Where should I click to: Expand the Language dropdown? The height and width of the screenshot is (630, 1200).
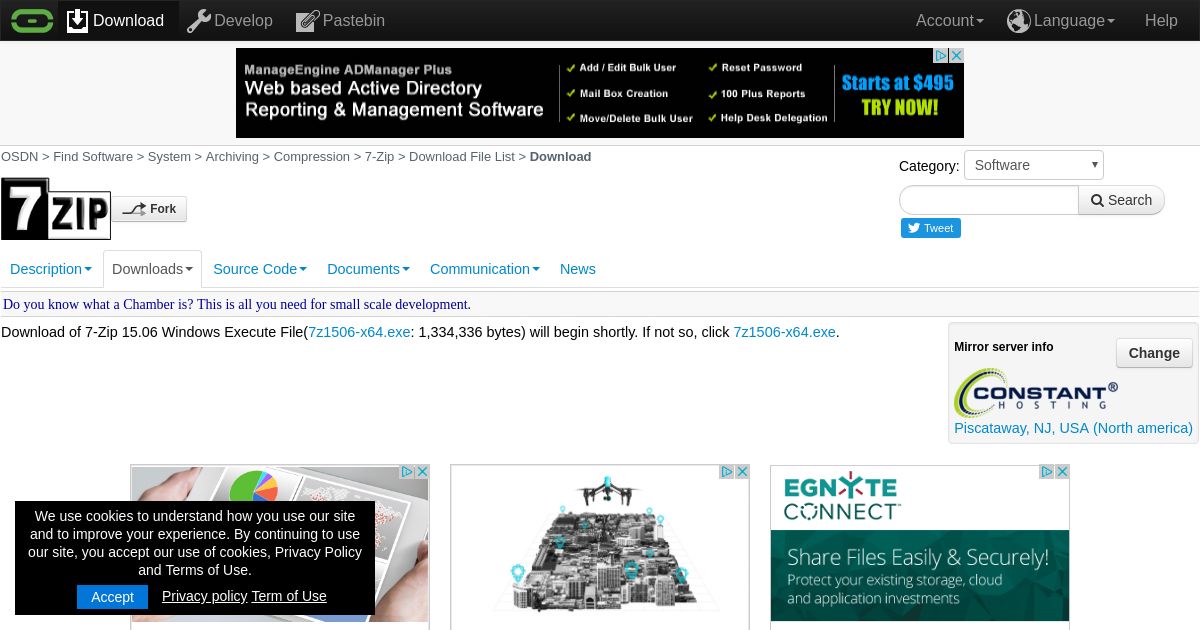1075,20
